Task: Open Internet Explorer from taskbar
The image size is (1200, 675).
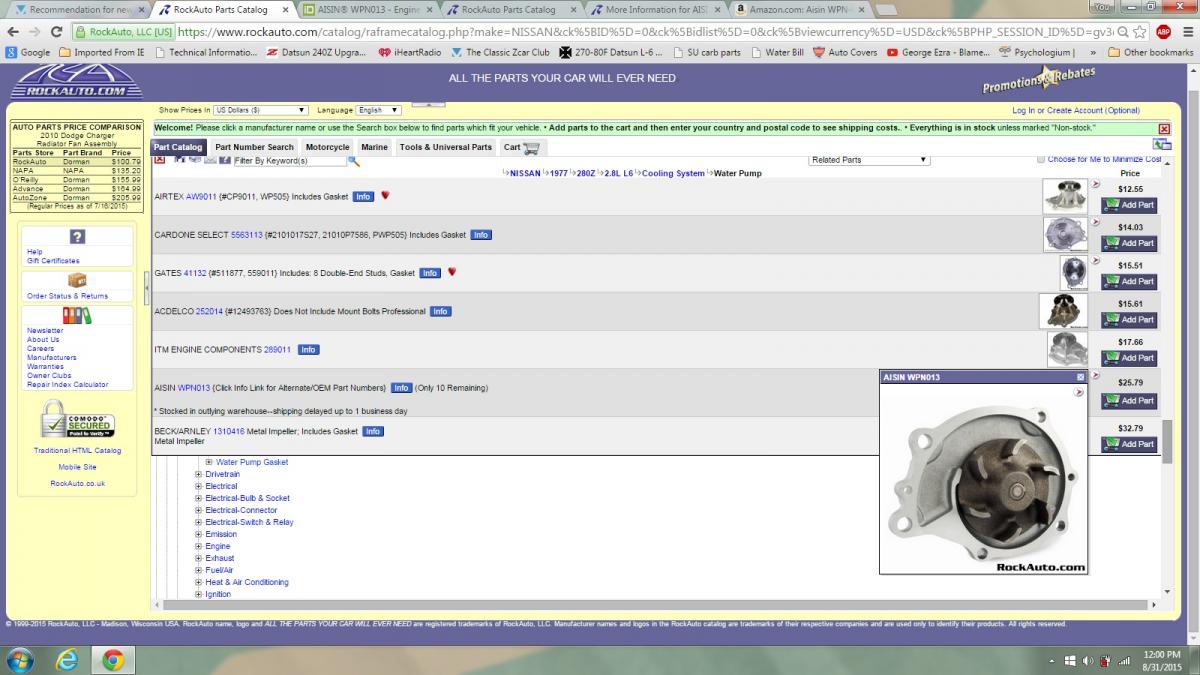Action: coord(67,660)
